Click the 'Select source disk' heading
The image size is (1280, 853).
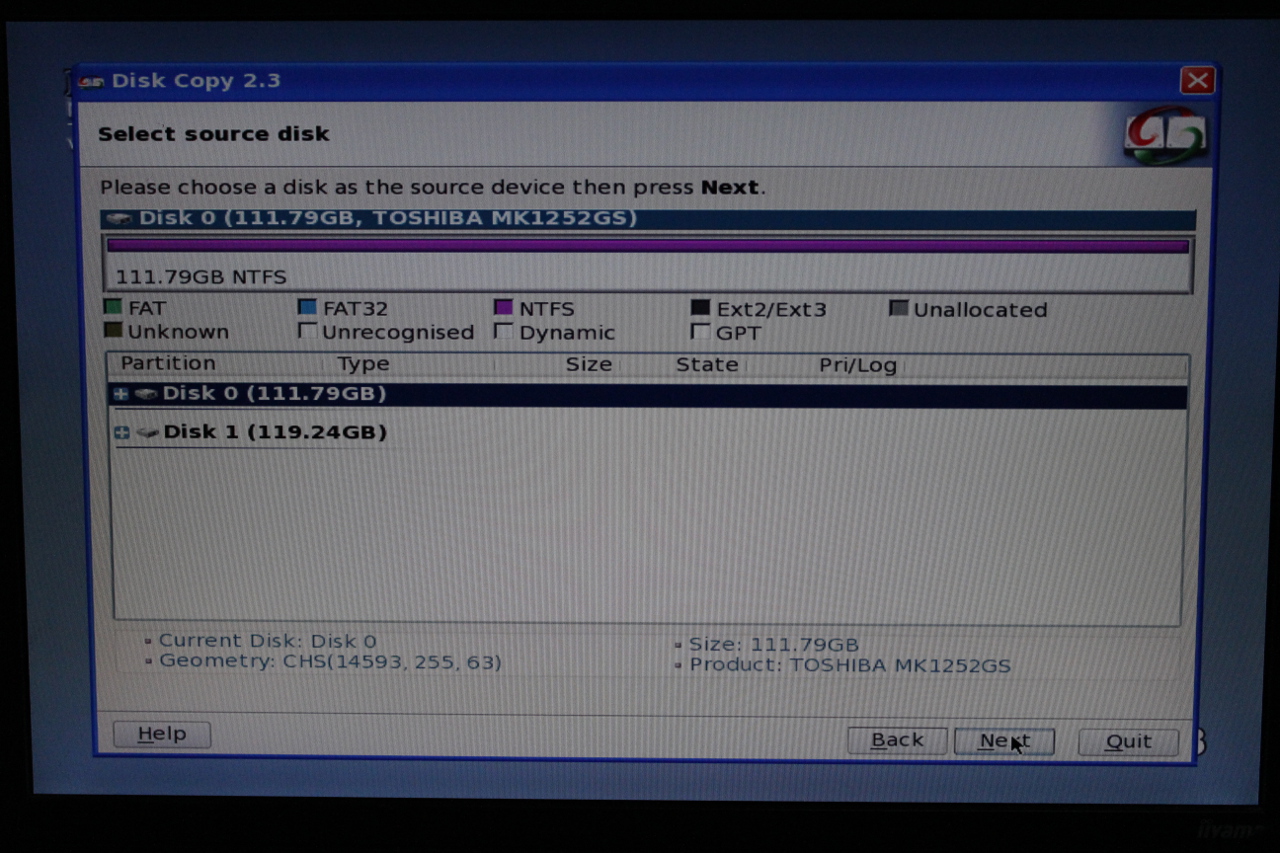213,134
